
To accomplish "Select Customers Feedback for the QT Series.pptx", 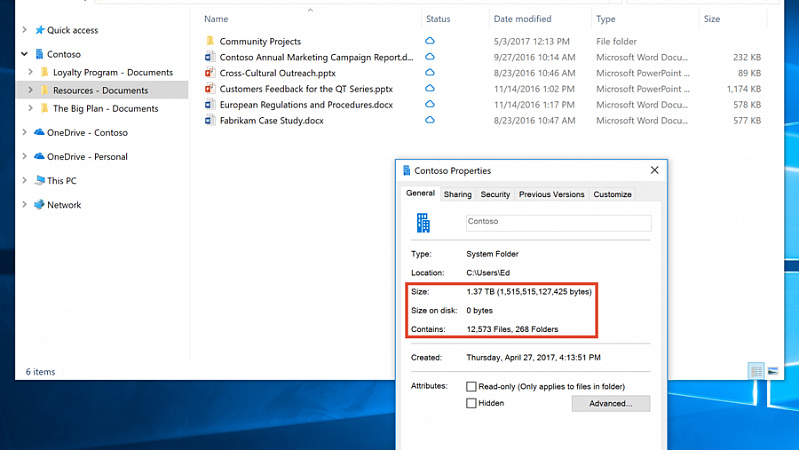I will click(306, 89).
